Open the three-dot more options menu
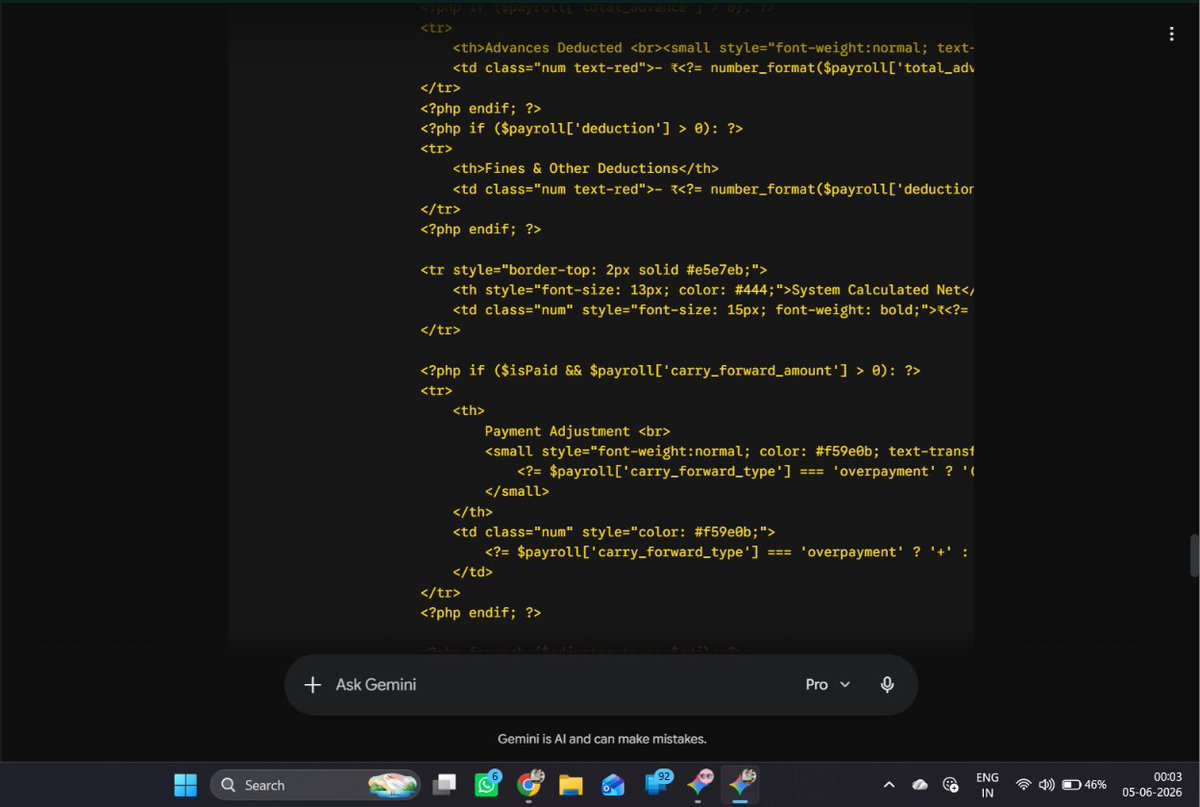 click(1171, 34)
